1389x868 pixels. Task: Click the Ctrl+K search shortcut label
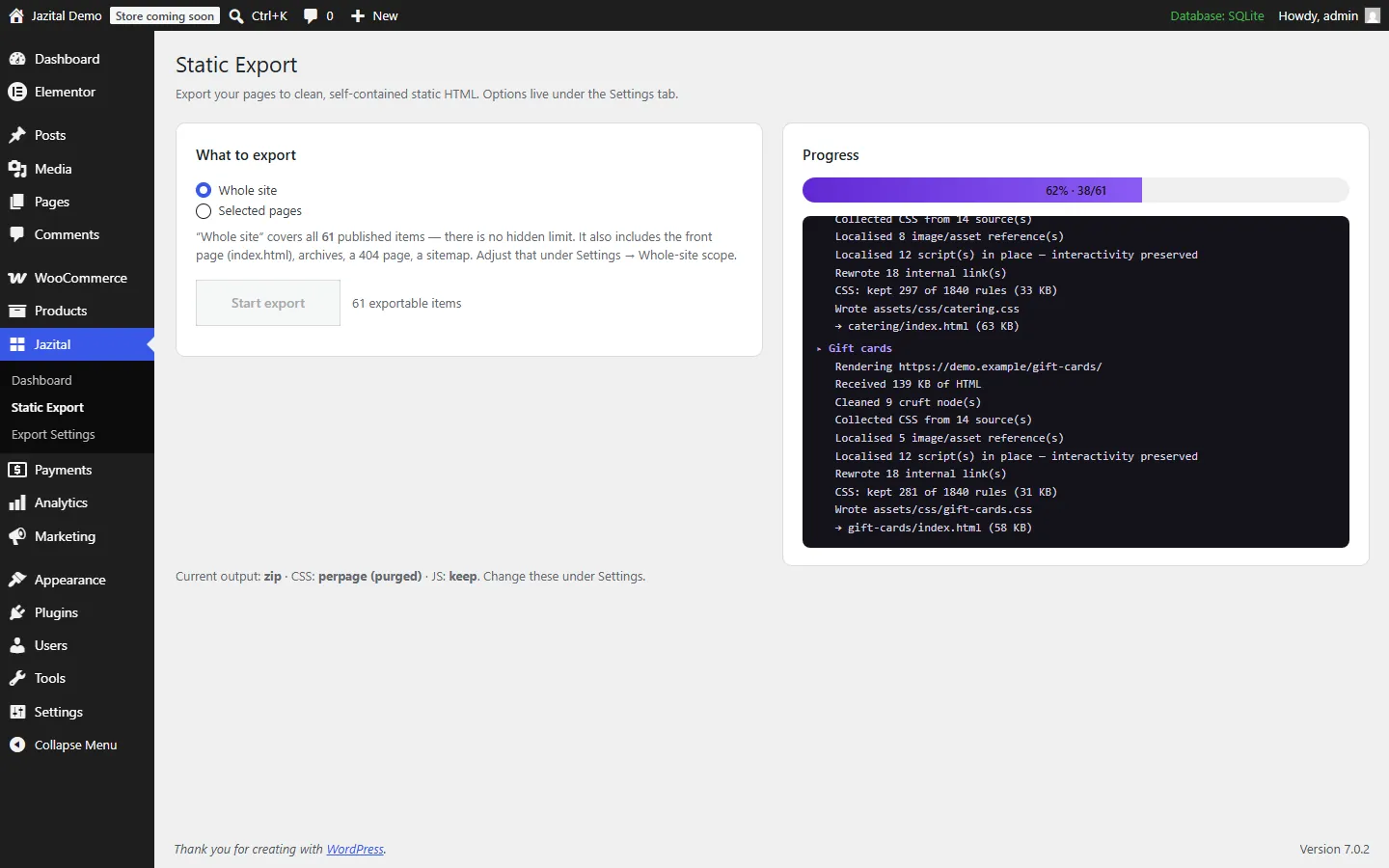270,15
